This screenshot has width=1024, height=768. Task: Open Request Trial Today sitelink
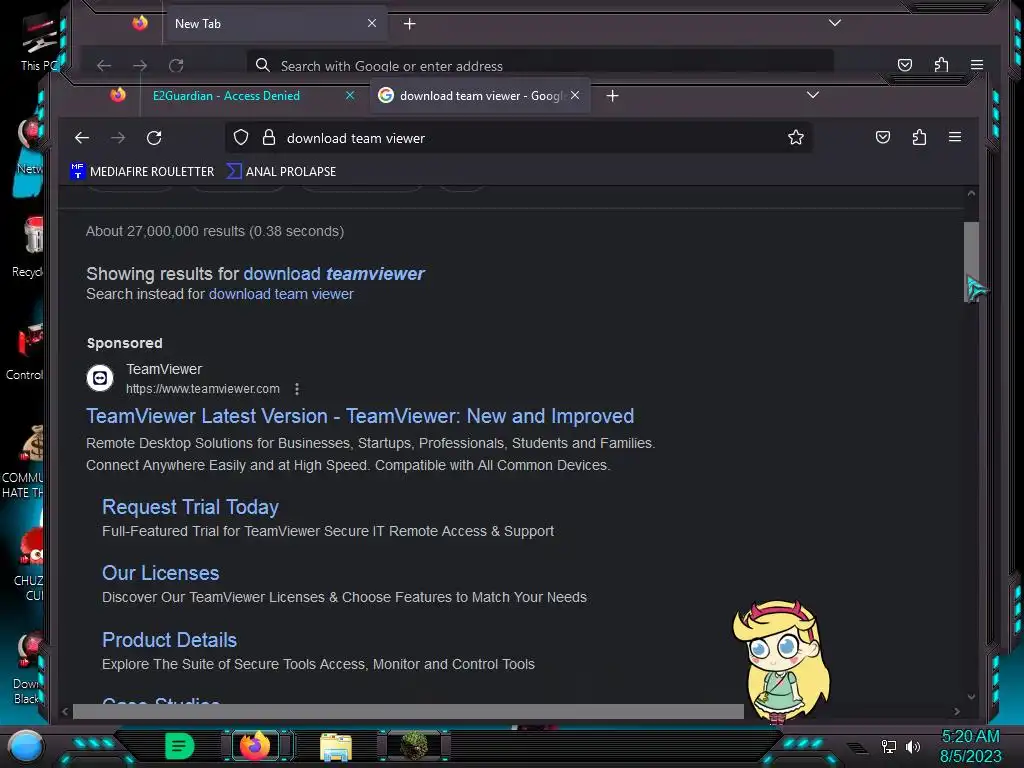point(190,507)
